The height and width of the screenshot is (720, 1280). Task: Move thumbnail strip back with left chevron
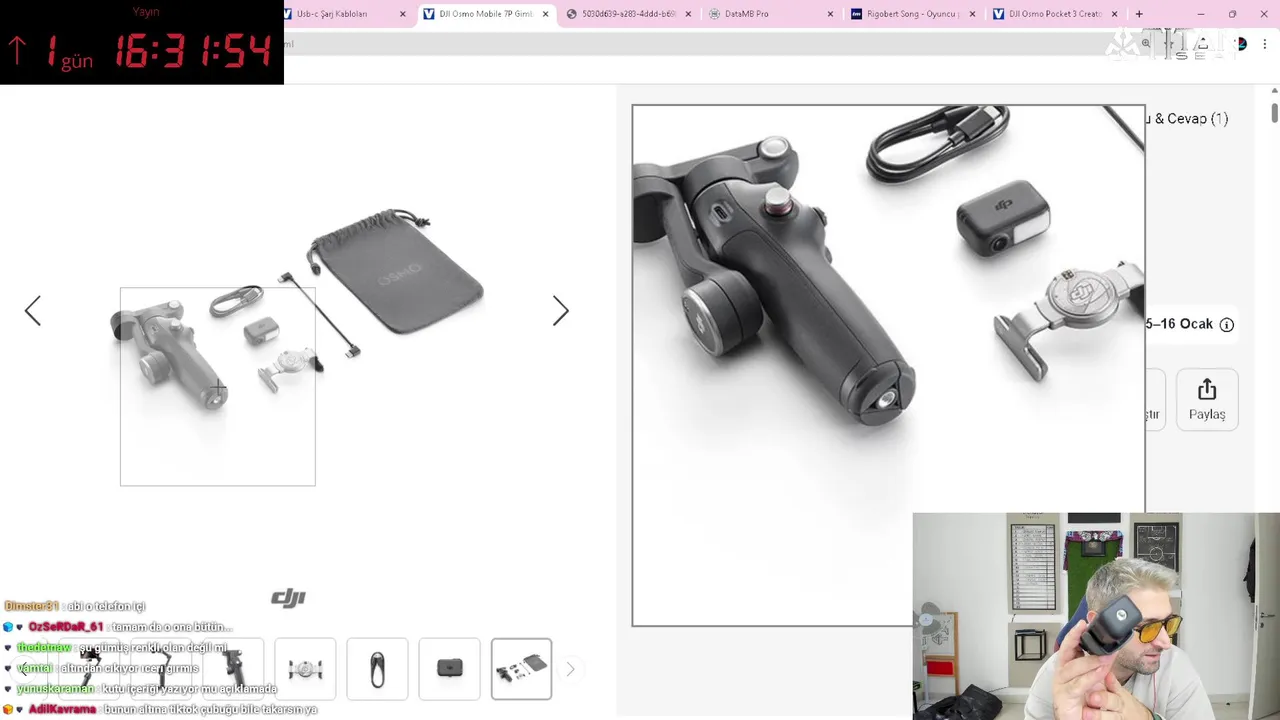click(23, 669)
